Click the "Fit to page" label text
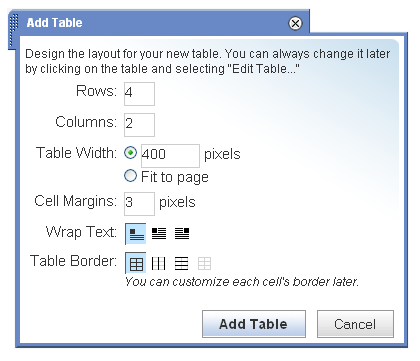Image resolution: width=420 pixels, height=361 pixels. [175, 177]
